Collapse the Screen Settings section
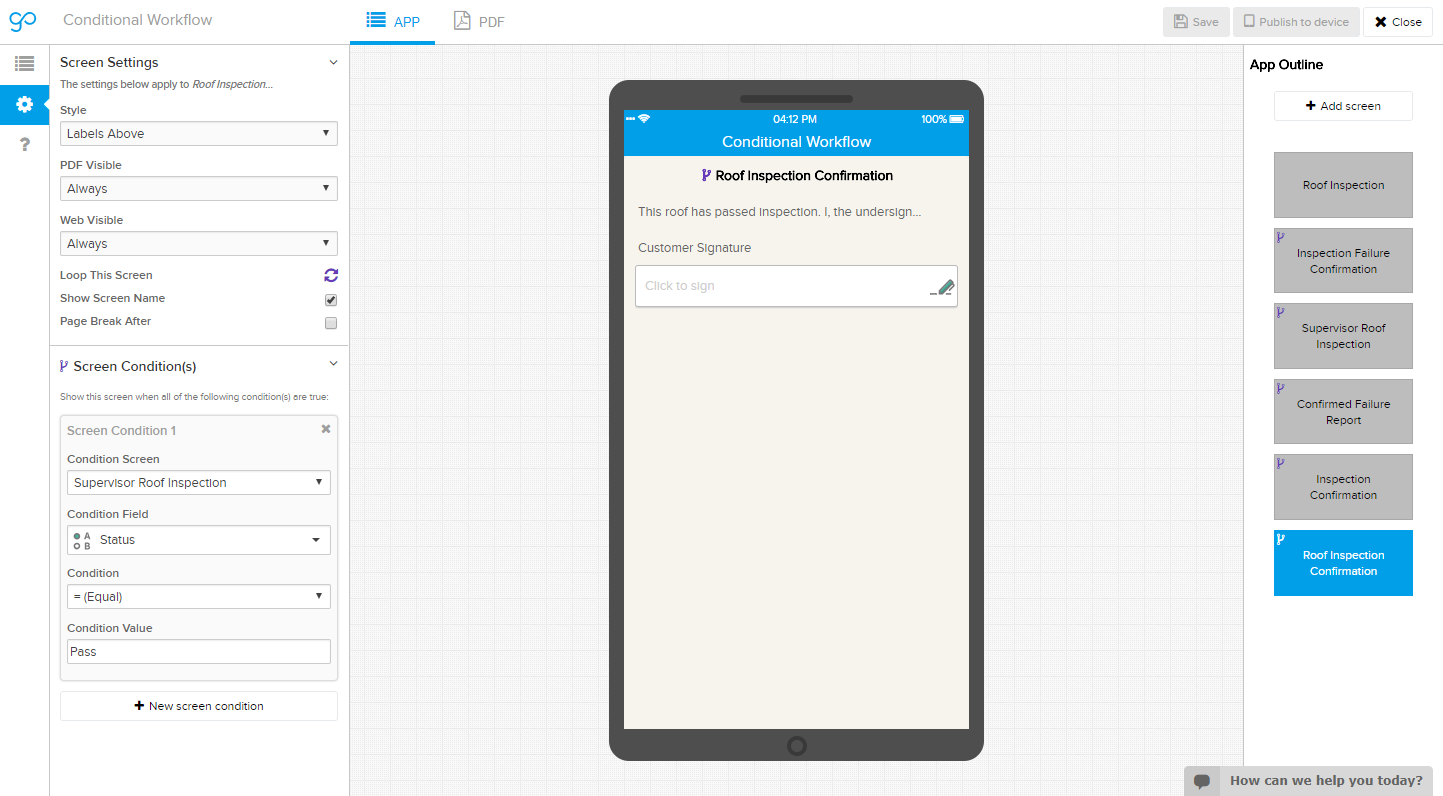 (x=333, y=62)
